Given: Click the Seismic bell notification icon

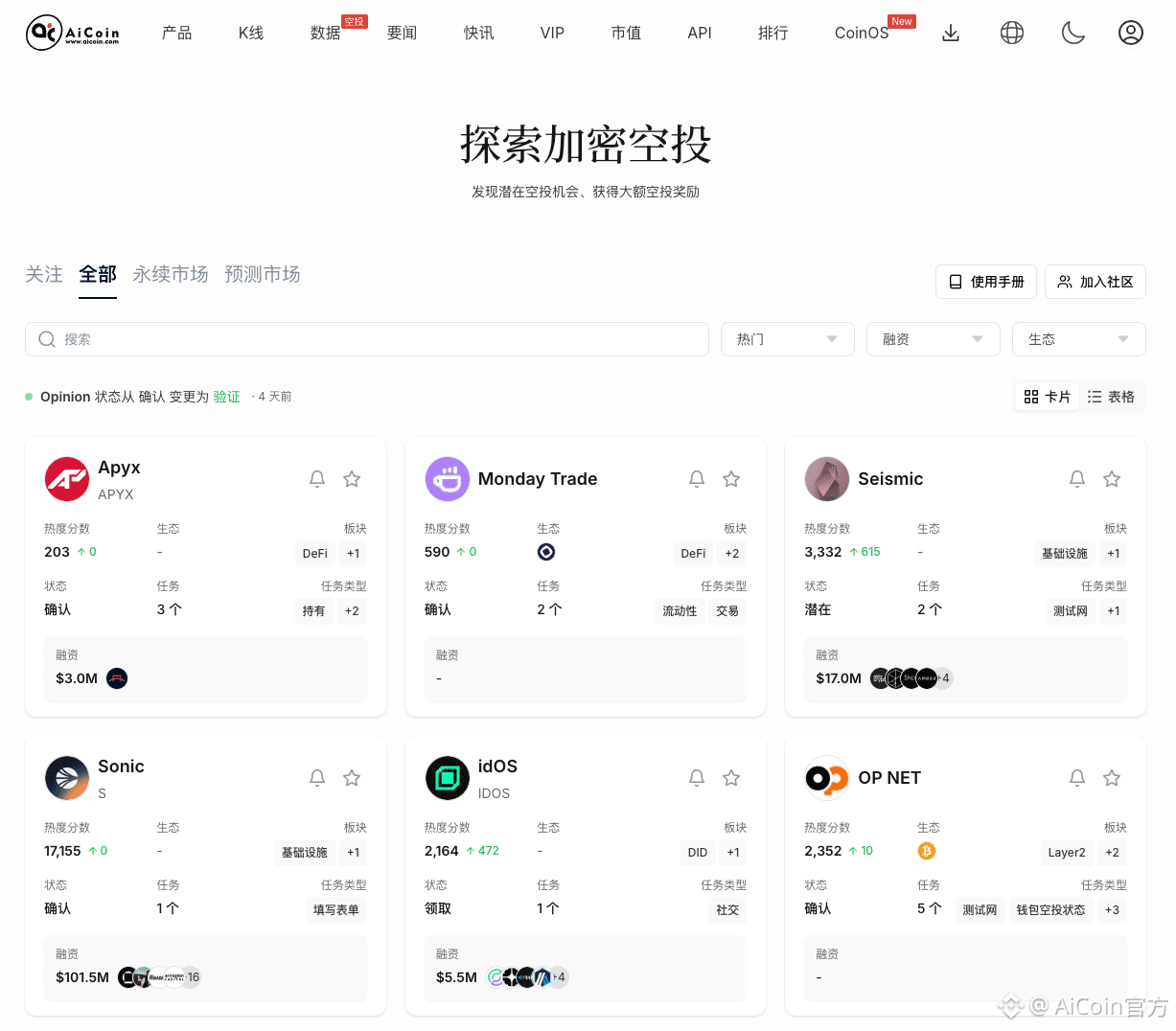Looking at the screenshot, I should tap(1077, 478).
